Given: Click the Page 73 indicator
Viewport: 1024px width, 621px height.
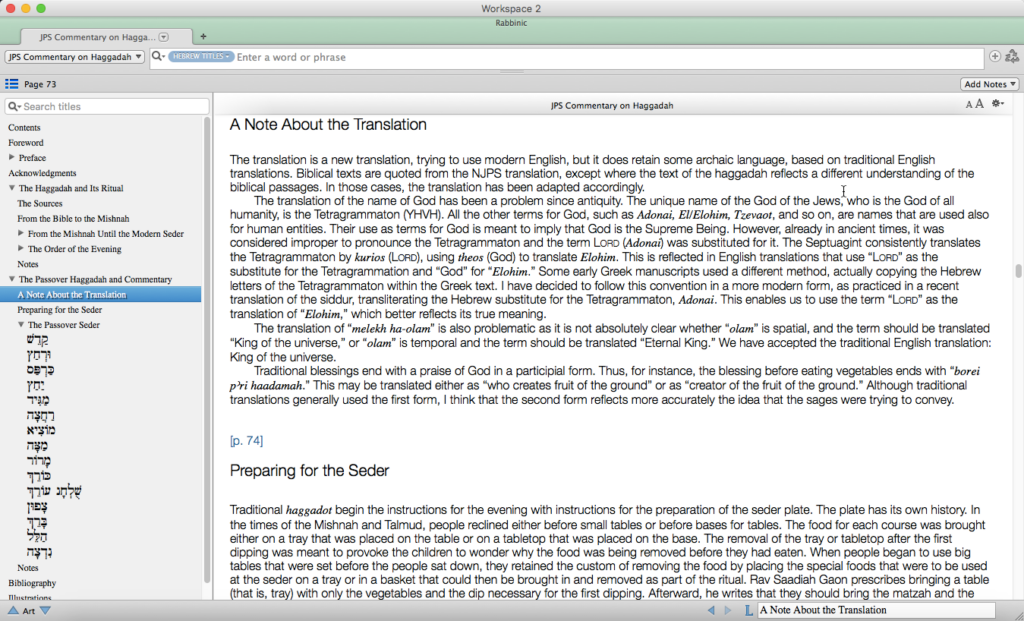Looking at the screenshot, I should point(40,84).
